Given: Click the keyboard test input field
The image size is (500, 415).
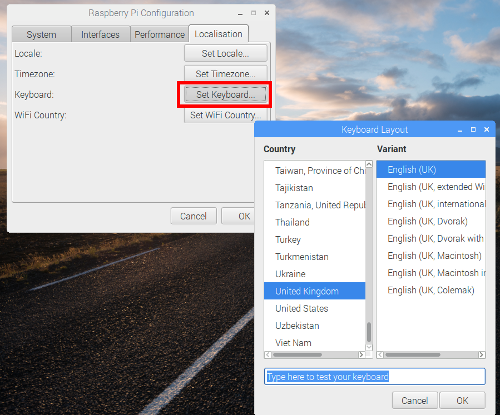Looking at the screenshot, I should click(x=375, y=376).
